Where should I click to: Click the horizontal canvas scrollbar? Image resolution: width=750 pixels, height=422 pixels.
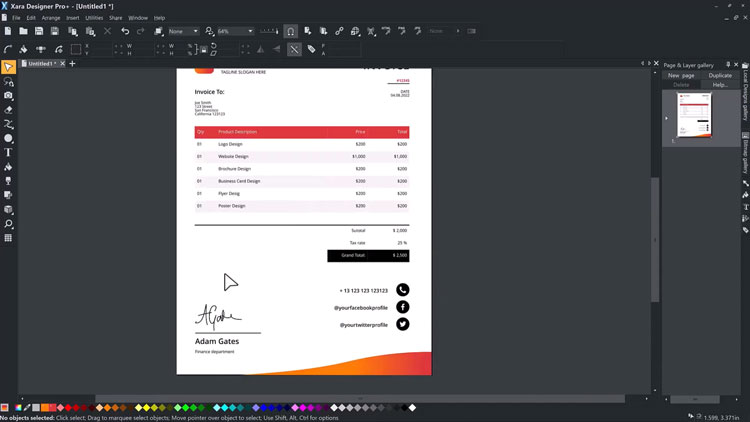360,399
